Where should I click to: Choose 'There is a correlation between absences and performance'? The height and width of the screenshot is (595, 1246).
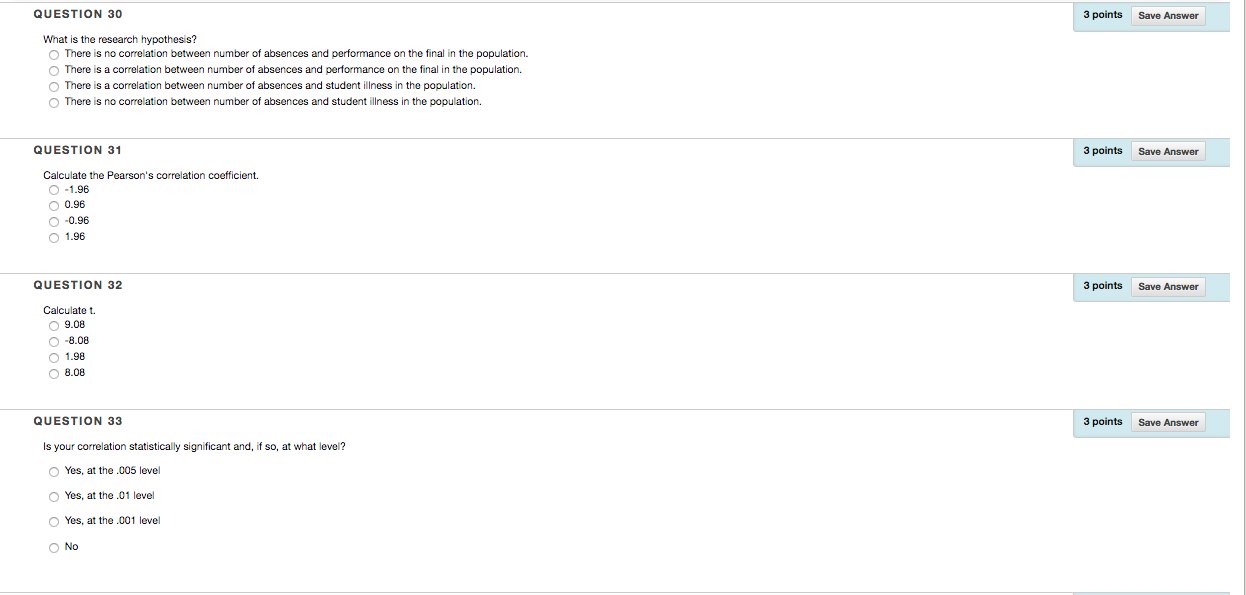point(54,70)
